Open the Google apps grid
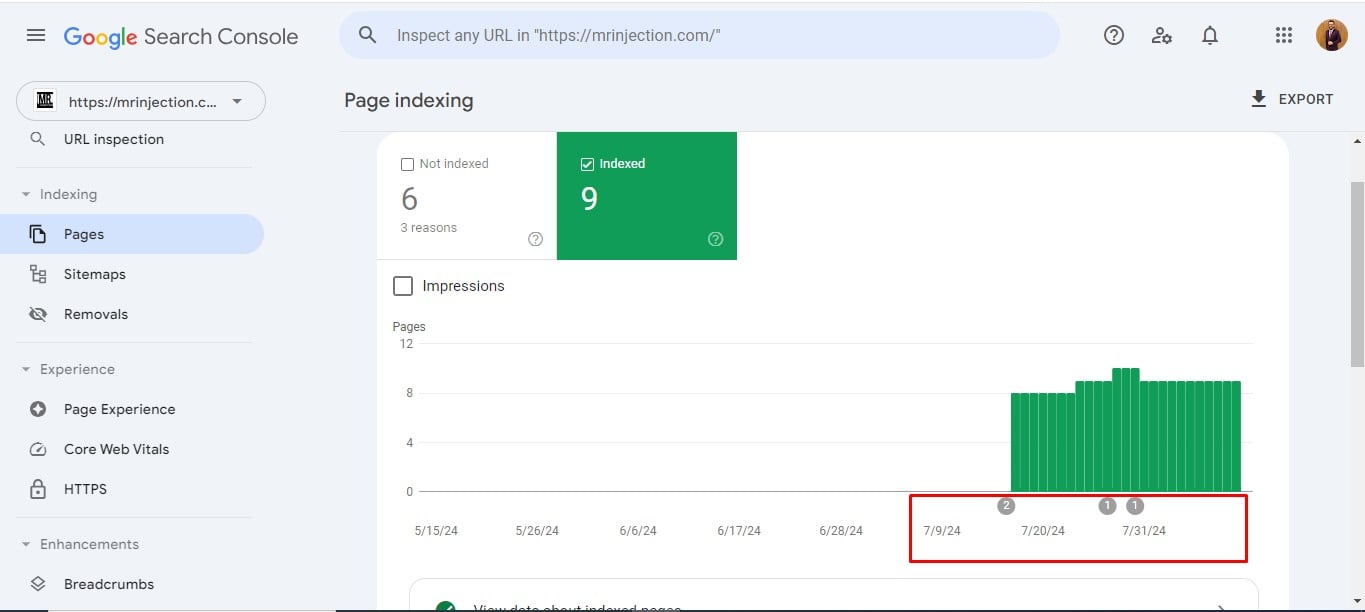Screen dimensions: 1365x612 (x=1284, y=36)
